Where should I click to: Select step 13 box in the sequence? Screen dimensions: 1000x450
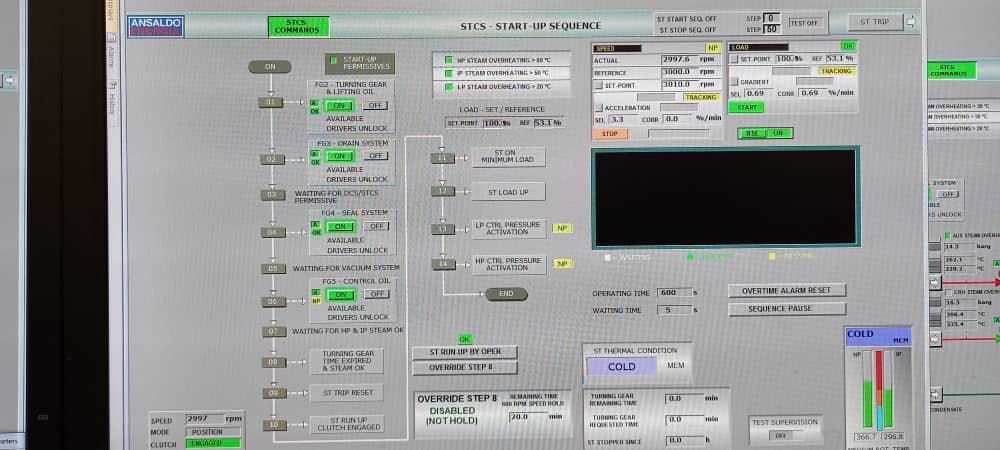443,229
